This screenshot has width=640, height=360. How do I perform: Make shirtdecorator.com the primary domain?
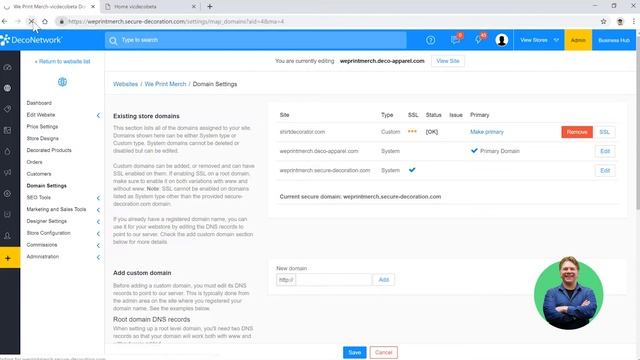click(x=487, y=132)
